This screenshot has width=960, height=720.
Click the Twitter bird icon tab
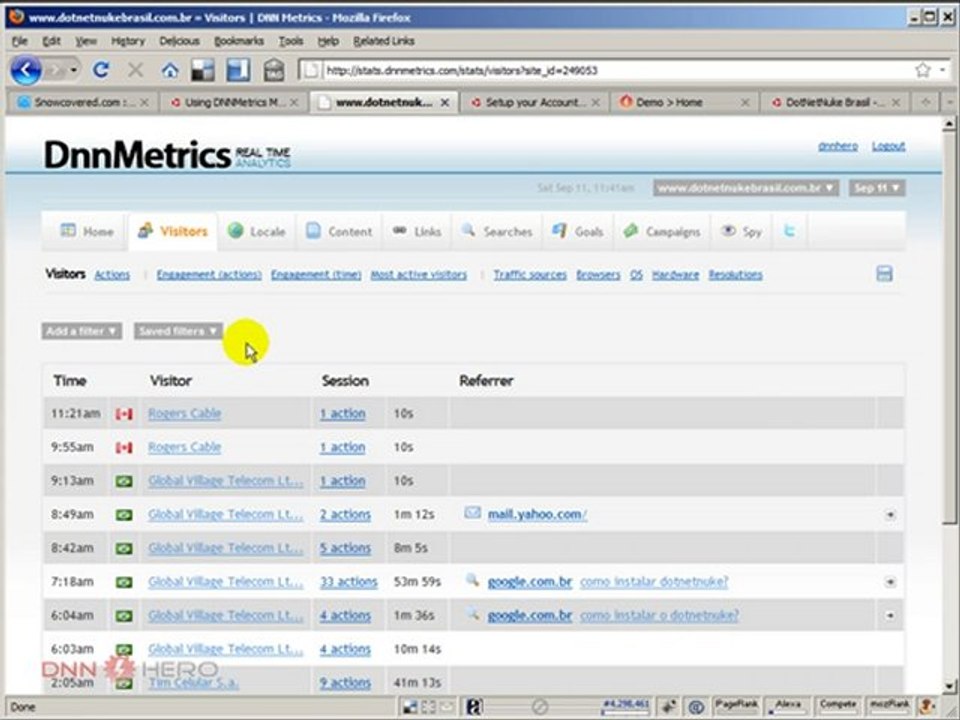790,231
